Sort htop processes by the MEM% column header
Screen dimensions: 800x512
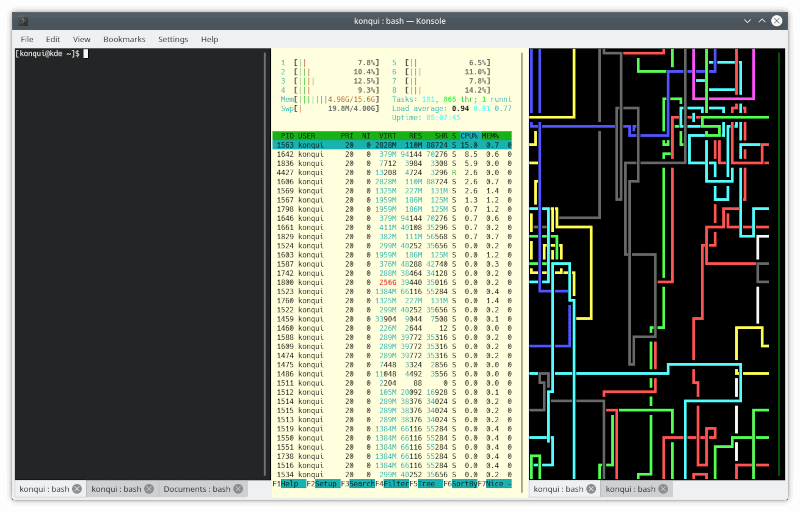pyautogui.click(x=492, y=135)
